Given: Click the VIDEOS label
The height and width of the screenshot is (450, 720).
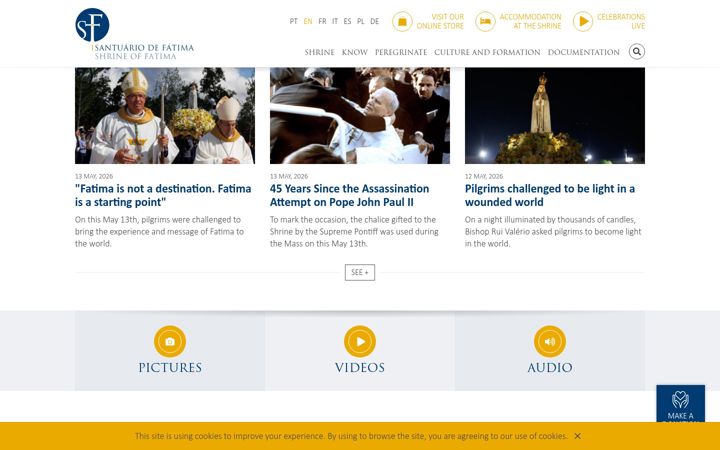Looking at the screenshot, I should tap(360, 367).
